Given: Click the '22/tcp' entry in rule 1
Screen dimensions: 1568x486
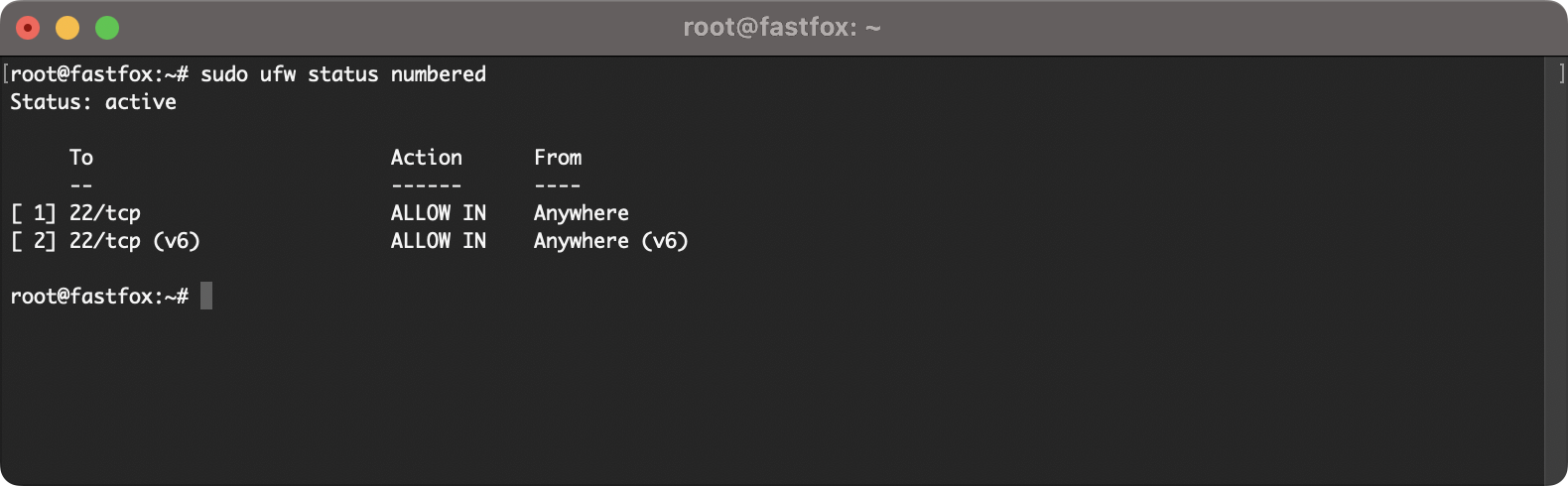Looking at the screenshot, I should (x=105, y=213).
